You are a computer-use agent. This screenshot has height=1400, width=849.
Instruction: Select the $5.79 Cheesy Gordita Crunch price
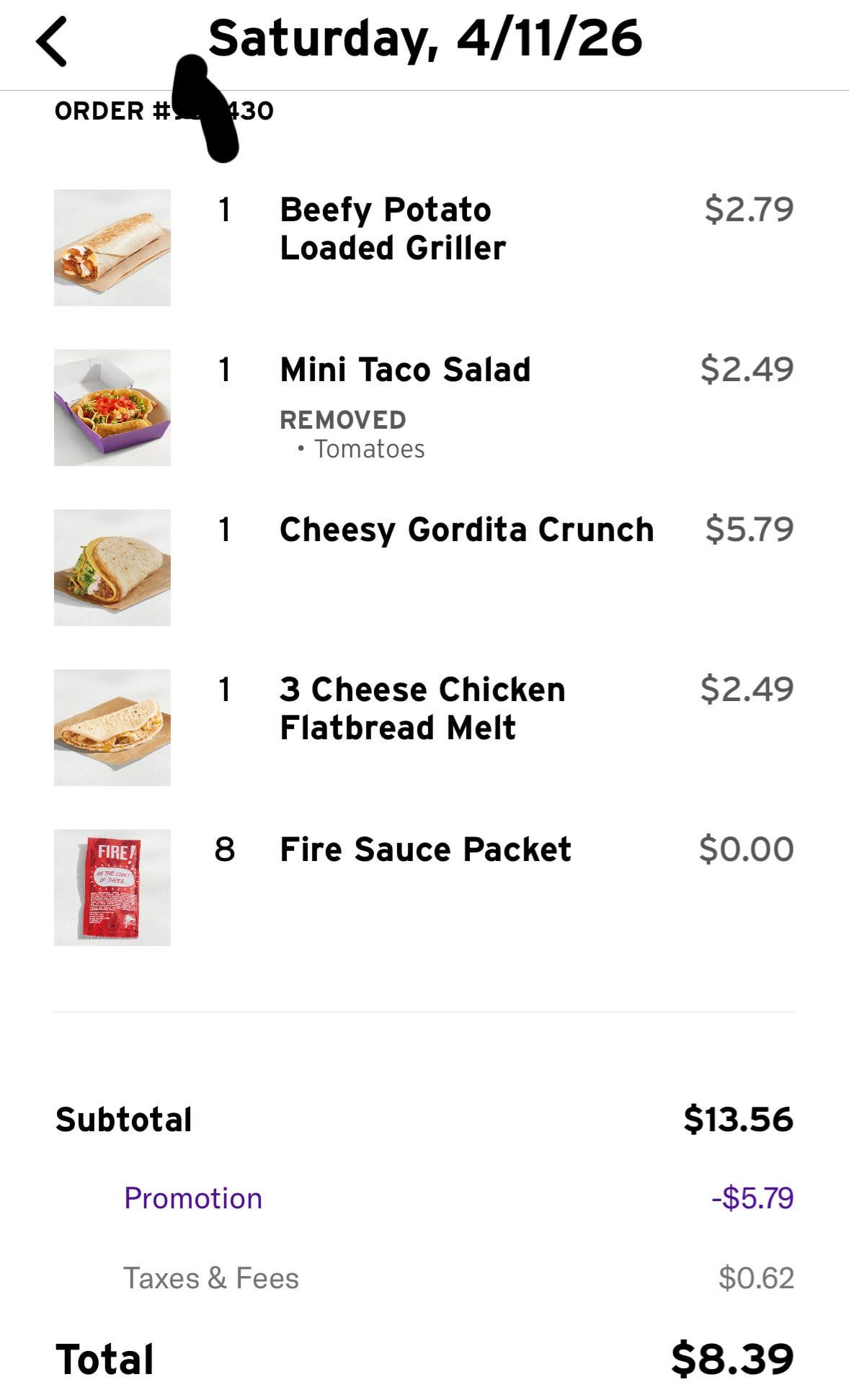(x=749, y=529)
